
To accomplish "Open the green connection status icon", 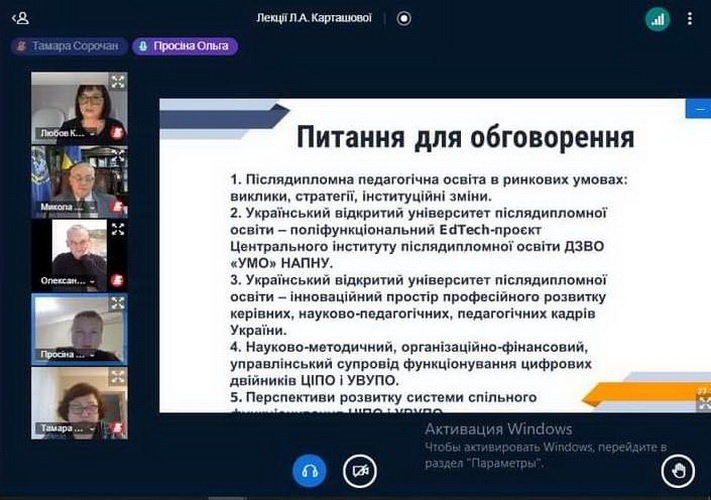I will point(657,19).
